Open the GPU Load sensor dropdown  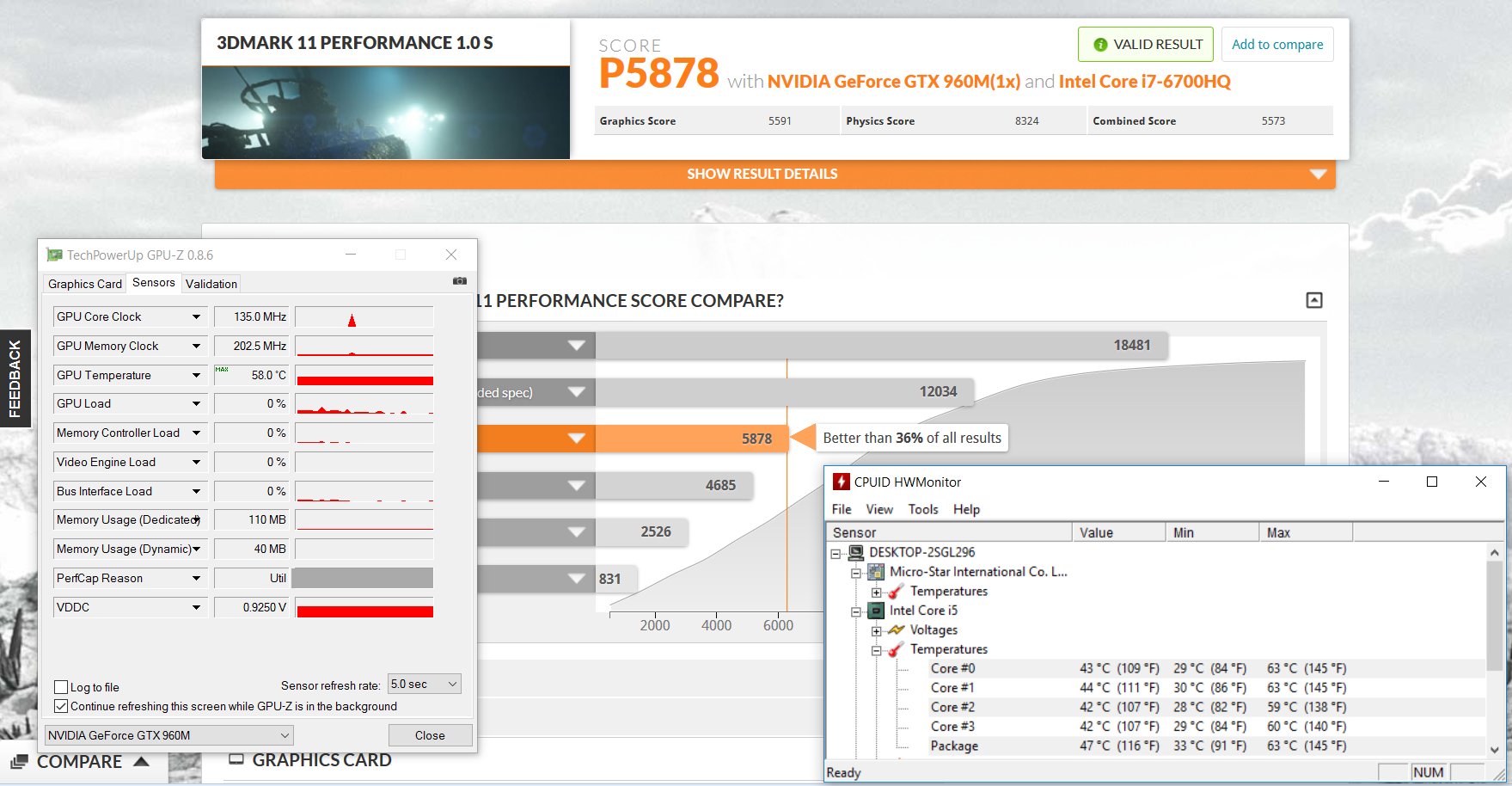pos(196,404)
